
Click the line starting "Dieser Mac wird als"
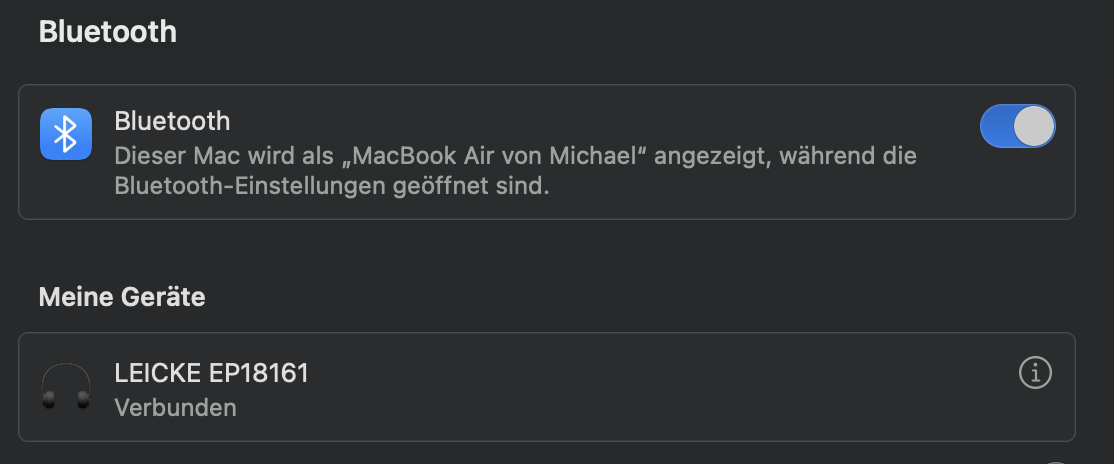coord(515,157)
